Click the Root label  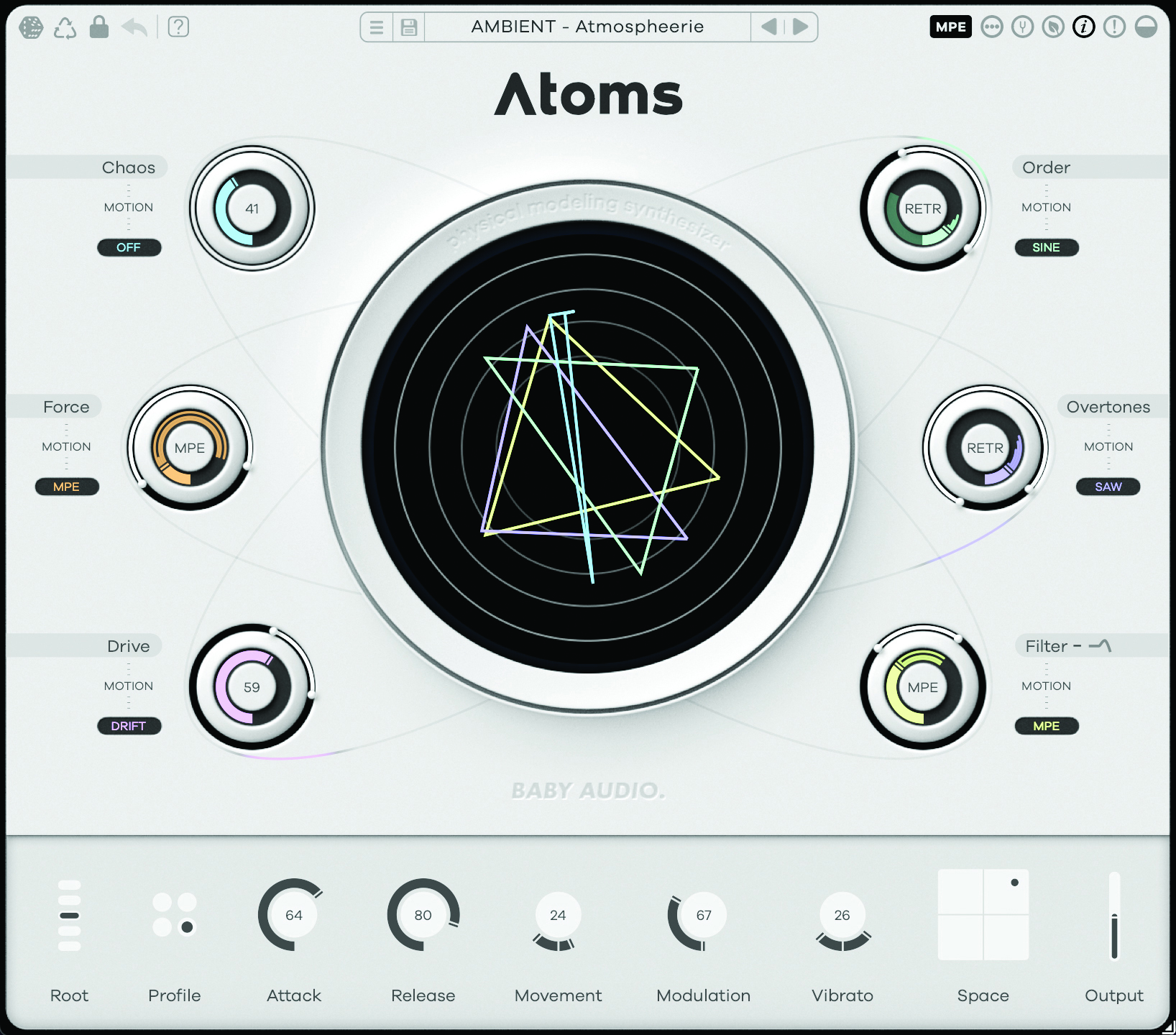(69, 995)
